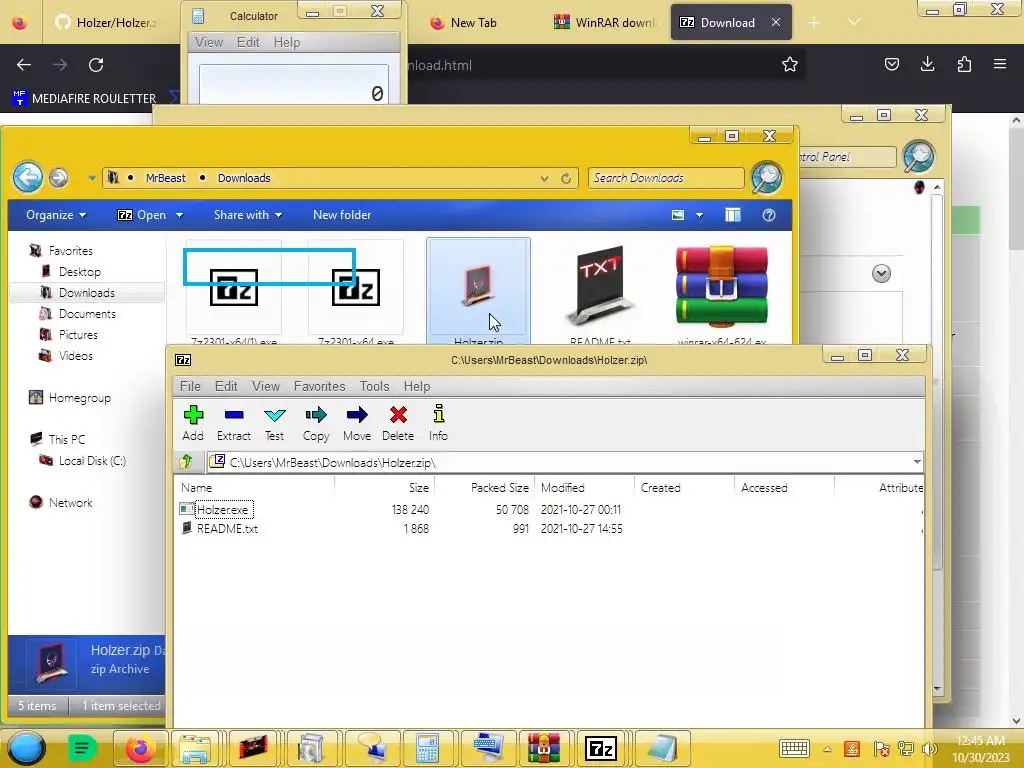1024x768 pixels.
Task: Open the Organize dropdown menu
Action: tap(56, 215)
